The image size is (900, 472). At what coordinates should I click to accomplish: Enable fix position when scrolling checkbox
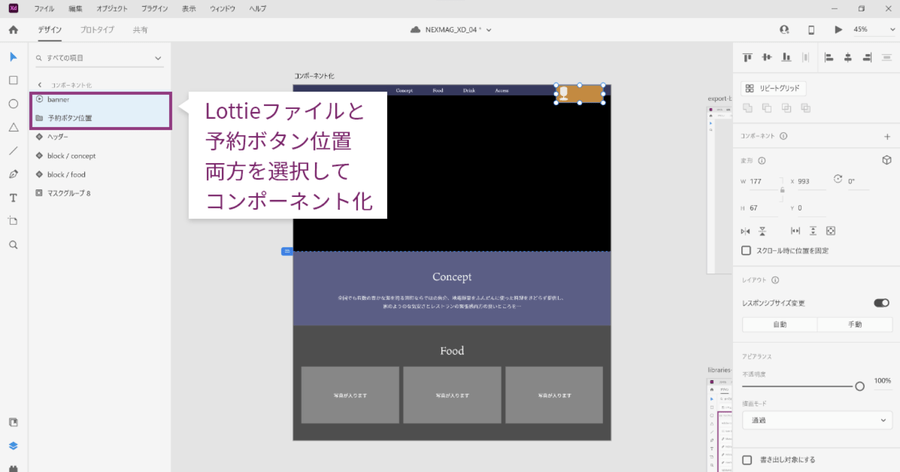pyautogui.click(x=746, y=250)
